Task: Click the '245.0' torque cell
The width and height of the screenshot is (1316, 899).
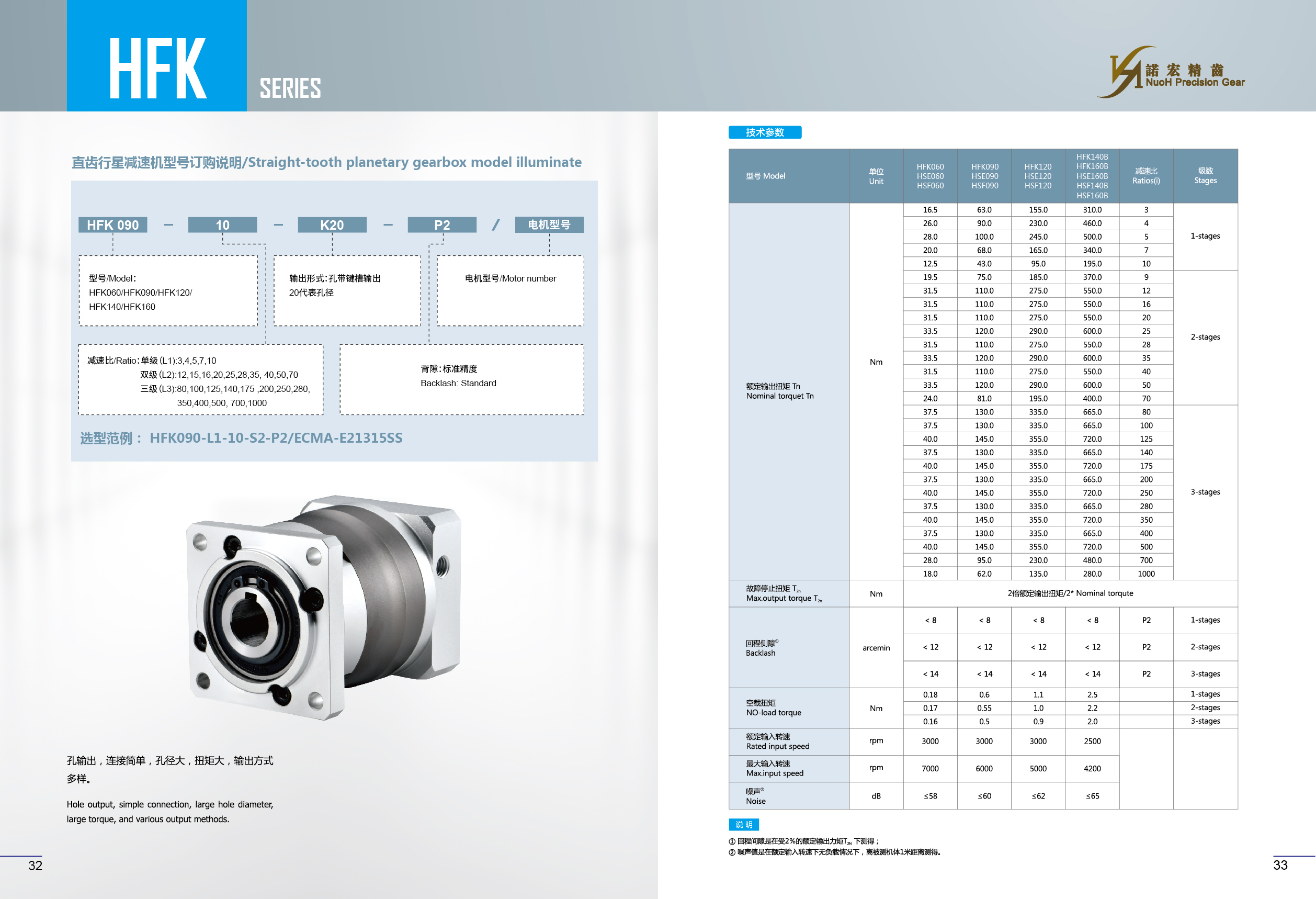Action: coord(1038,237)
